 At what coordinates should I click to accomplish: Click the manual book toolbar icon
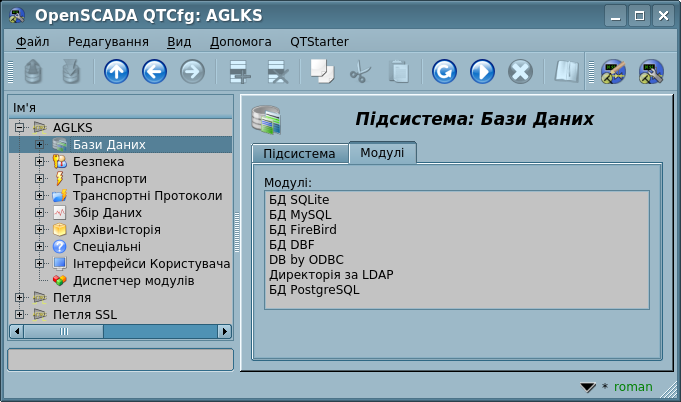pyautogui.click(x=567, y=72)
